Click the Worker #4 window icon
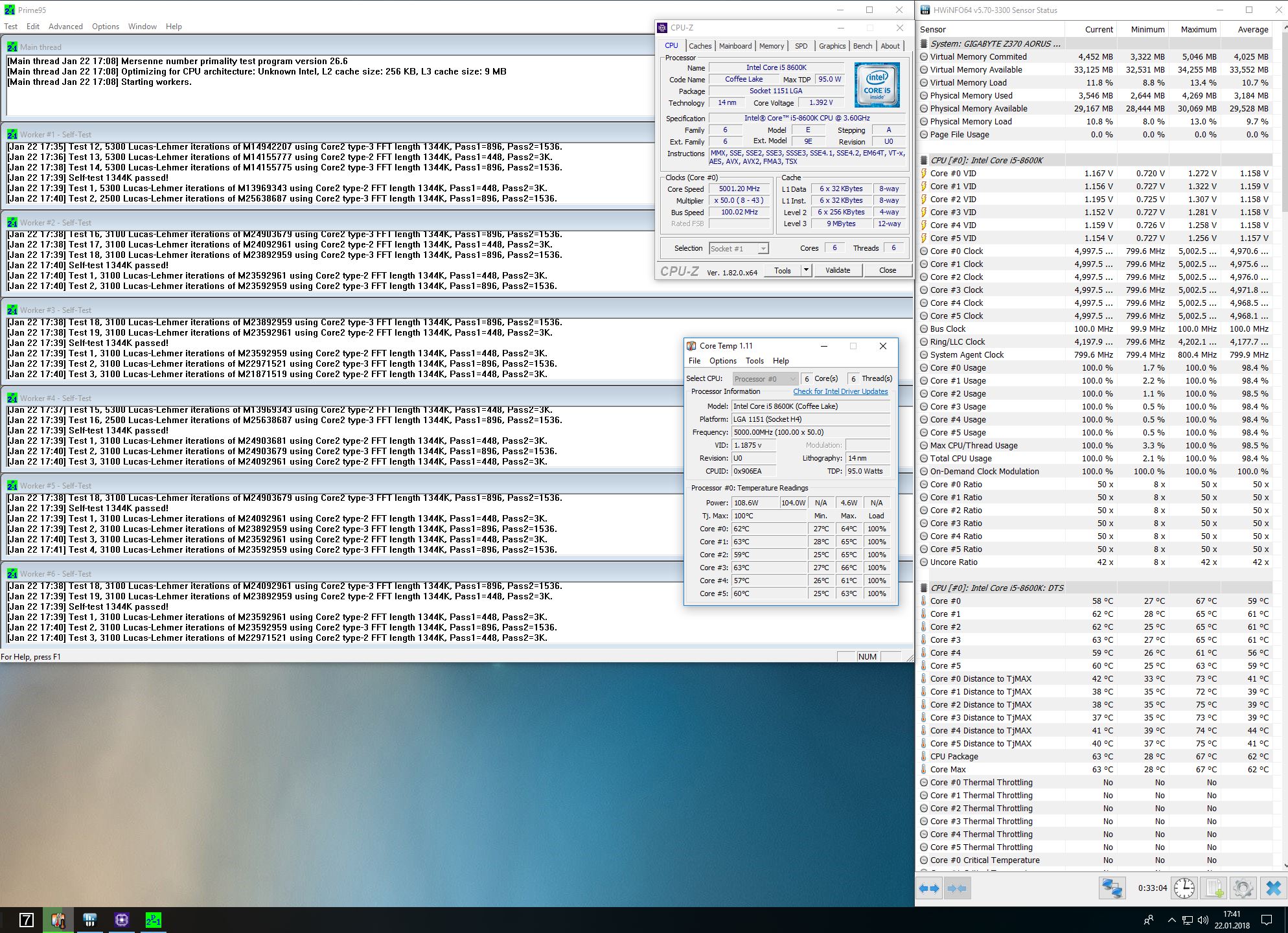This screenshot has height=933, width=1288. click(x=12, y=398)
